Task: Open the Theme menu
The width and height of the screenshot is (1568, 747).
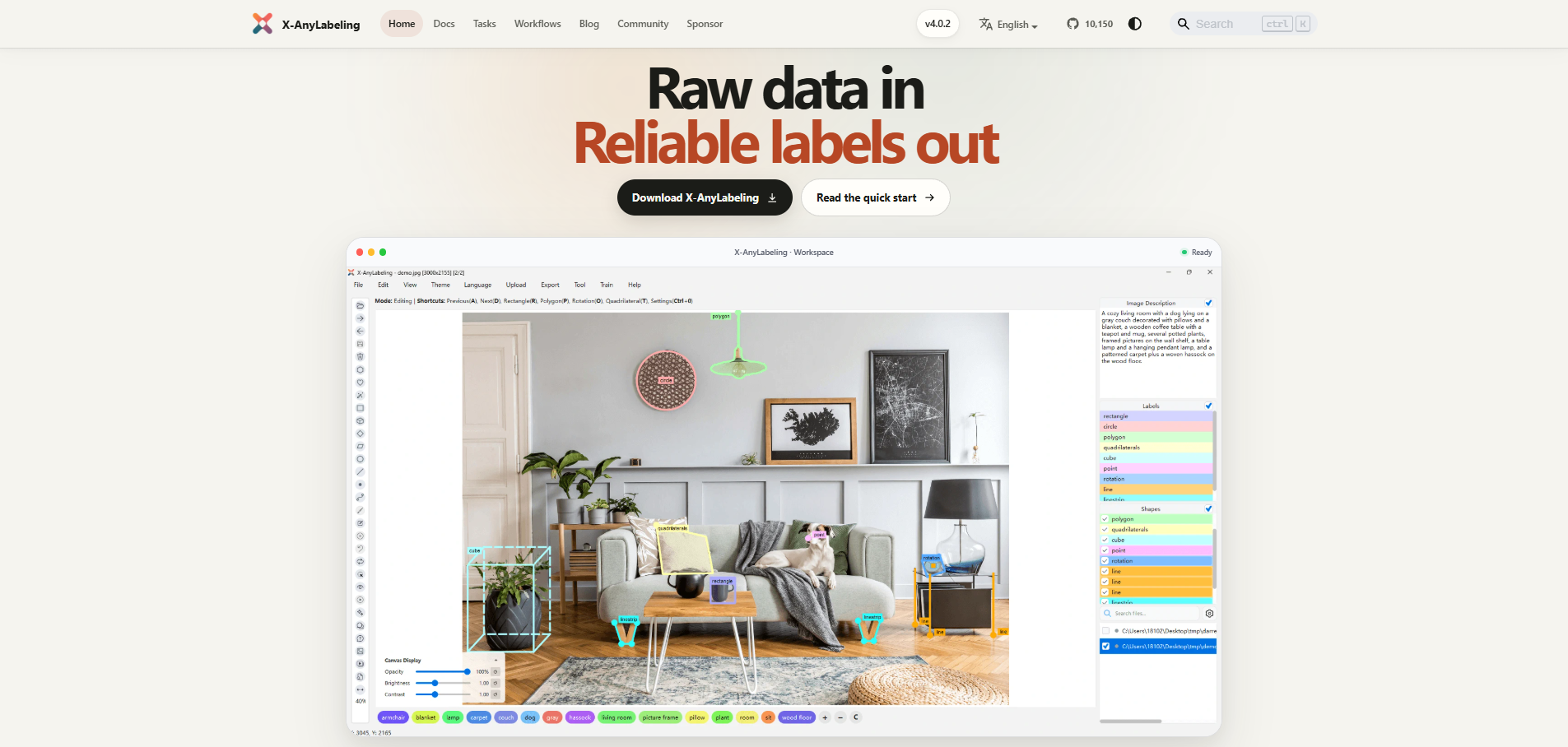Action: coord(440,285)
